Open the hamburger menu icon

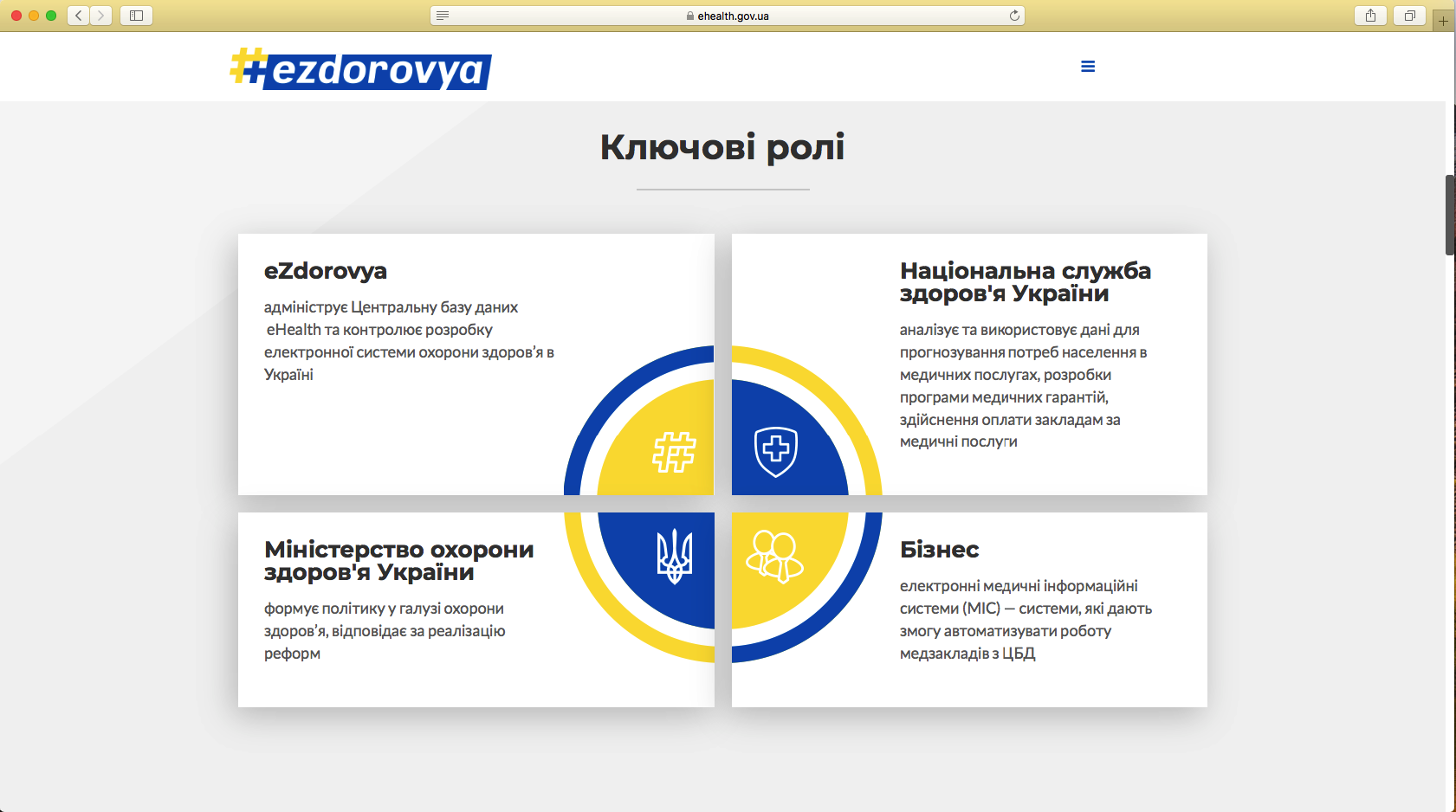(1088, 67)
